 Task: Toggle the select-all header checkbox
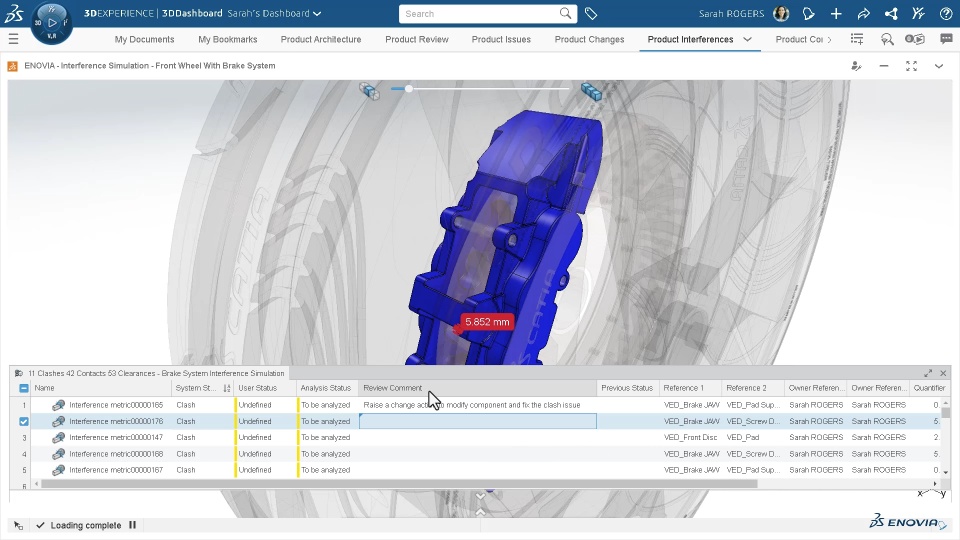(x=23, y=388)
